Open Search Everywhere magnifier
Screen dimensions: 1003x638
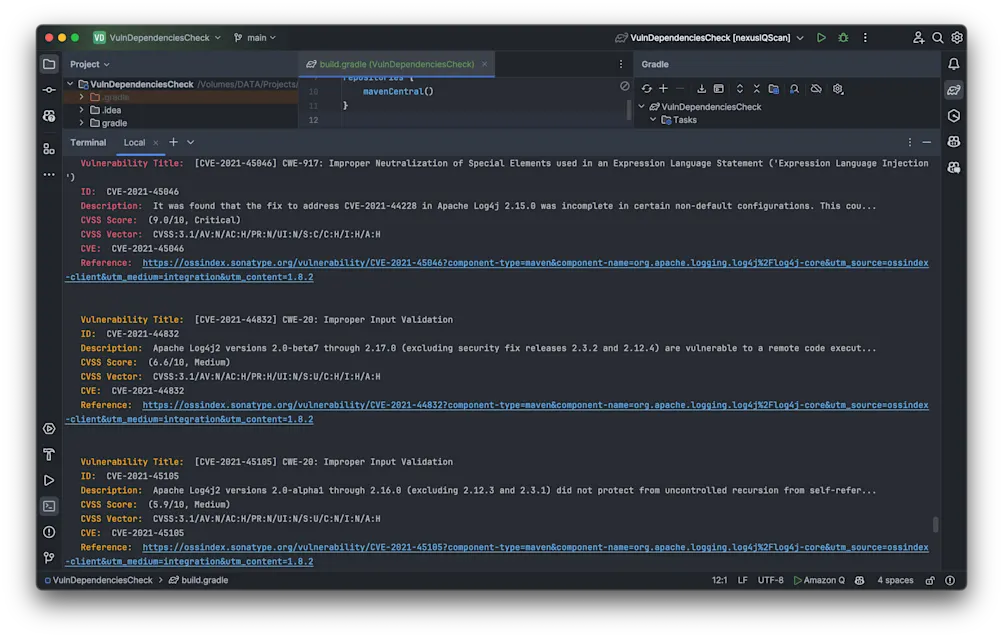(x=938, y=38)
